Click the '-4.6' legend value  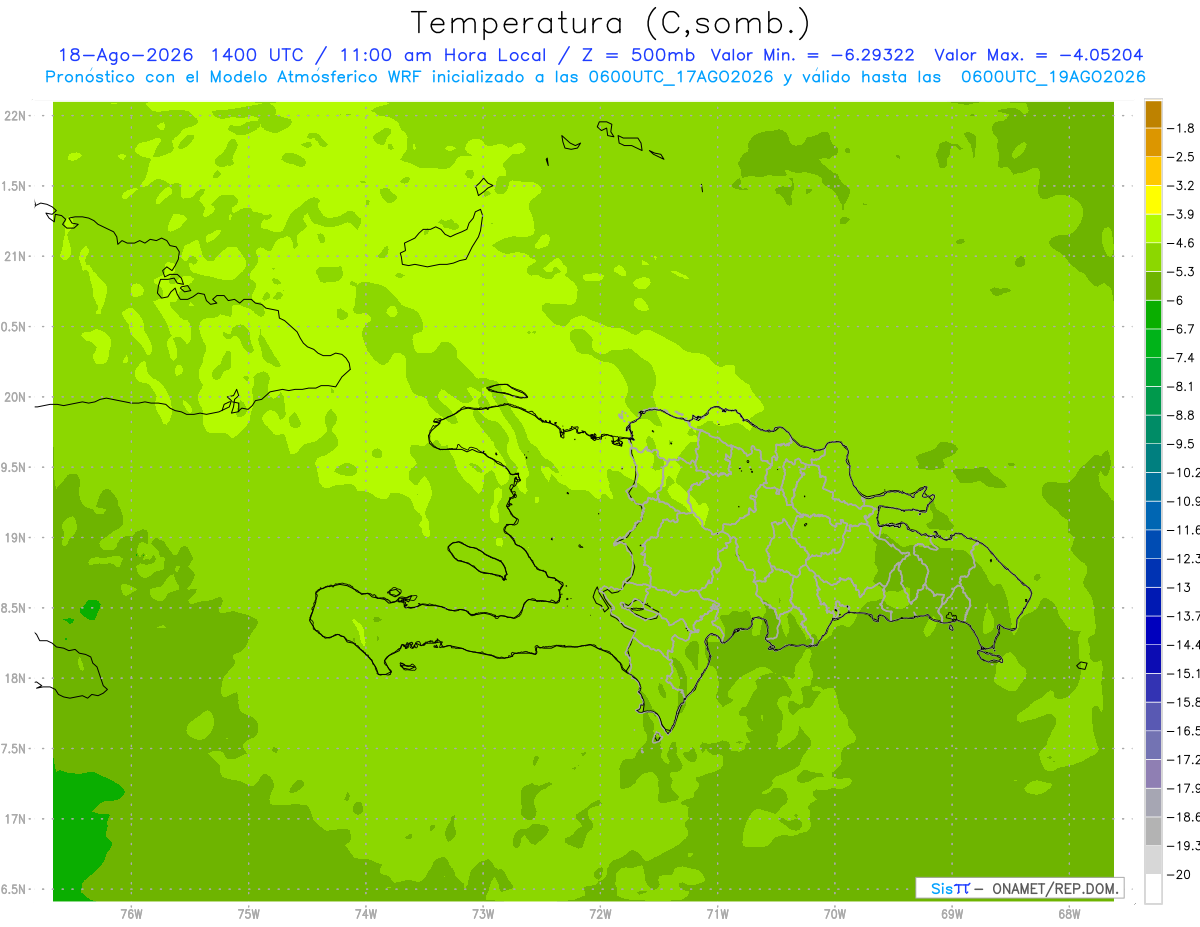[1182, 243]
